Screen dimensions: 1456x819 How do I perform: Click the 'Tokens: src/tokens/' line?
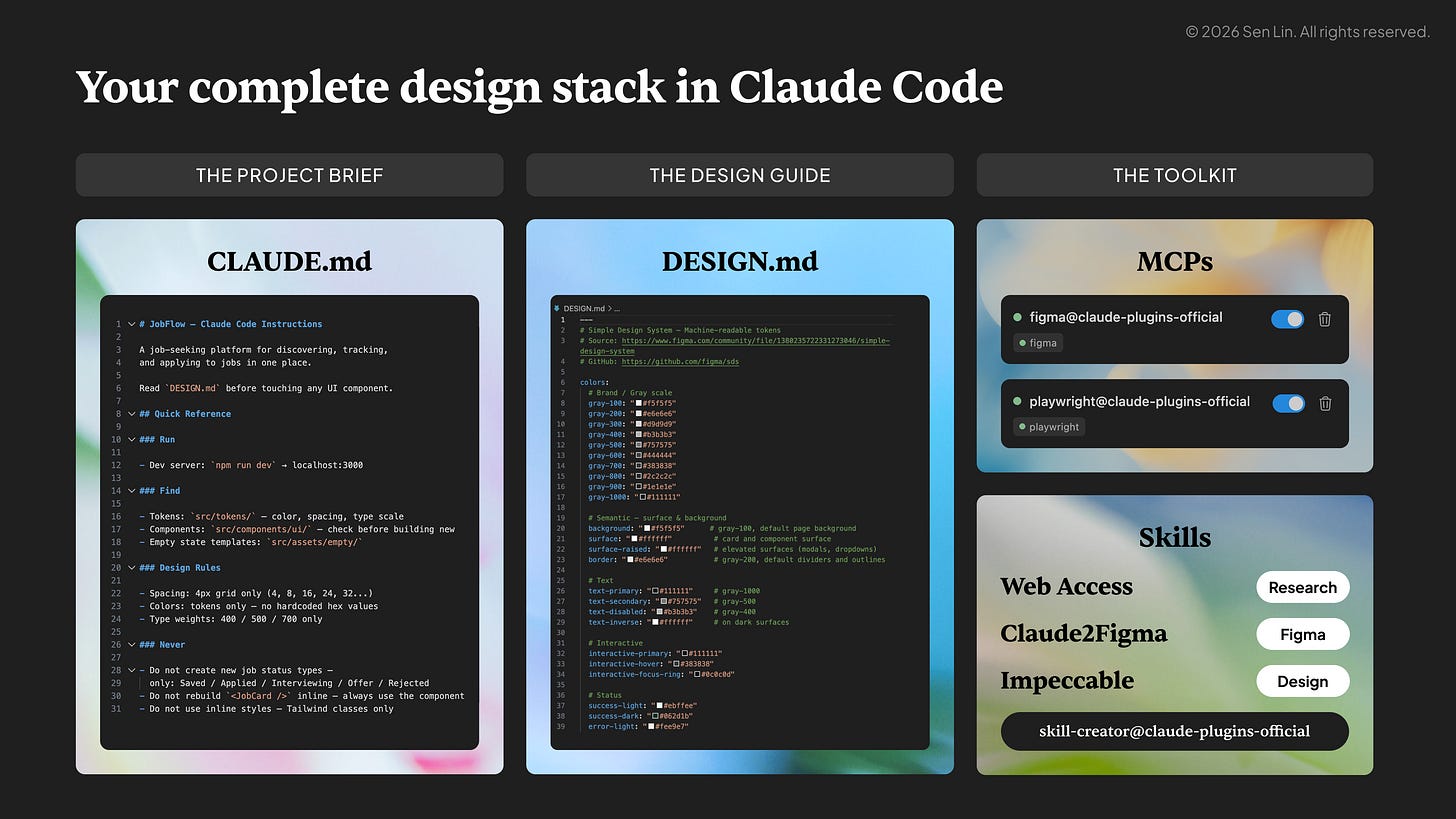click(272, 516)
